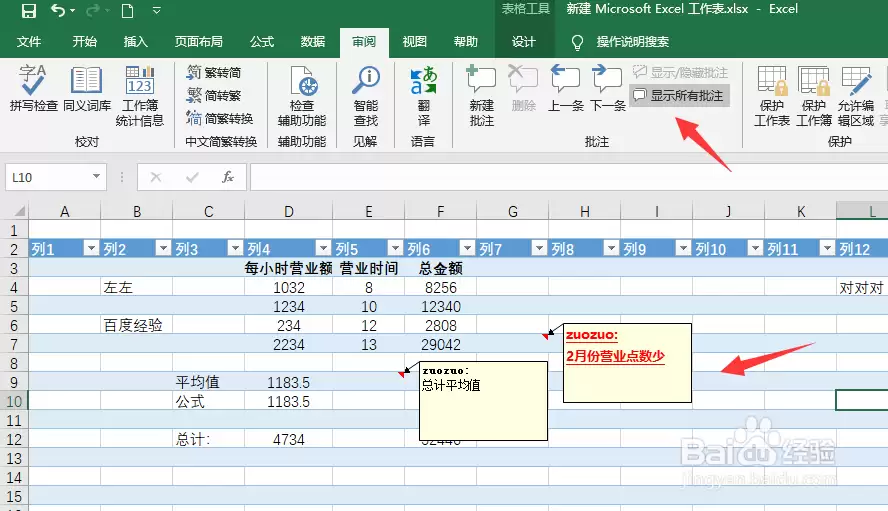Viewport: 888px width, 511px height.
Task: Switch to the 公式 tab
Action: coord(262,41)
